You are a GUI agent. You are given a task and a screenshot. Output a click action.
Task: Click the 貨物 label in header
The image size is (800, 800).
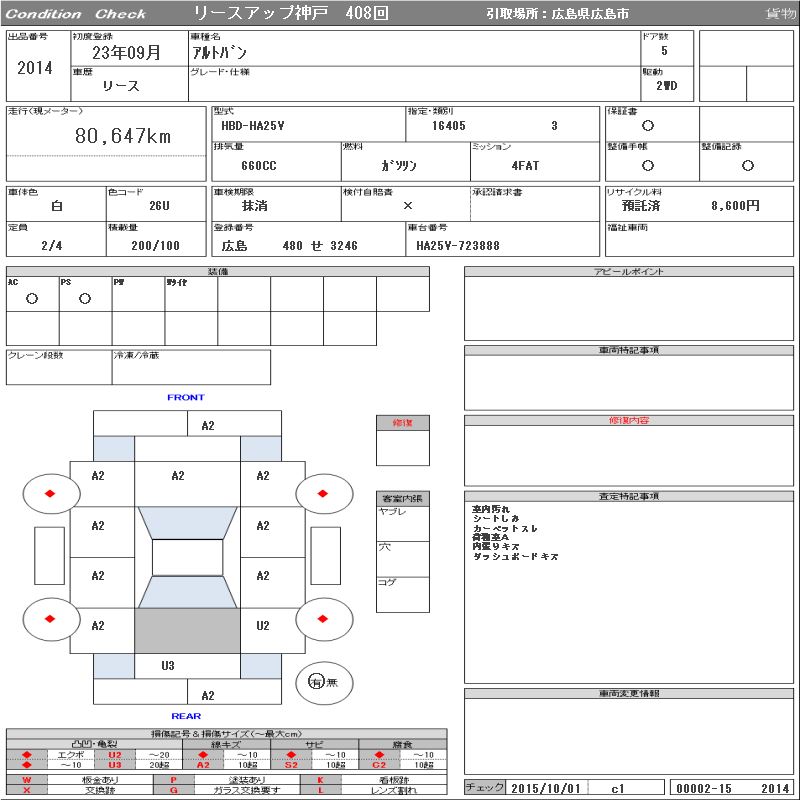click(x=780, y=14)
